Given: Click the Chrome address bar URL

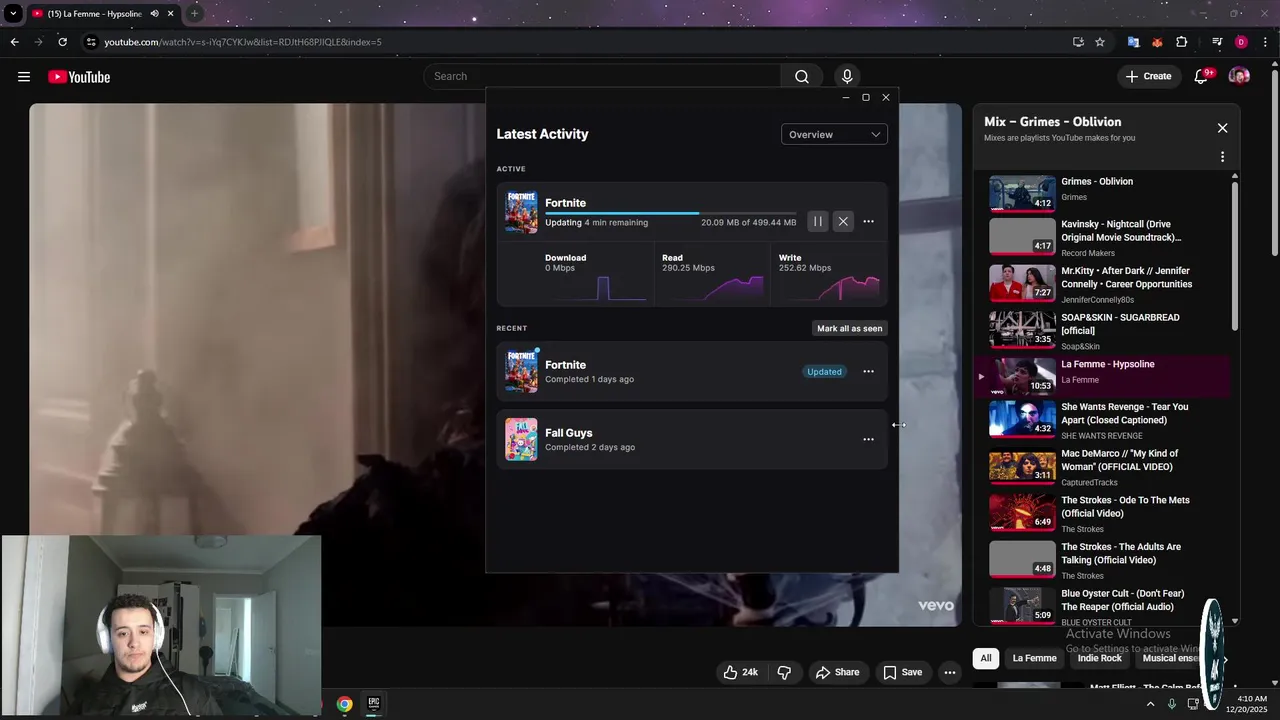Looking at the screenshot, I should [243, 42].
